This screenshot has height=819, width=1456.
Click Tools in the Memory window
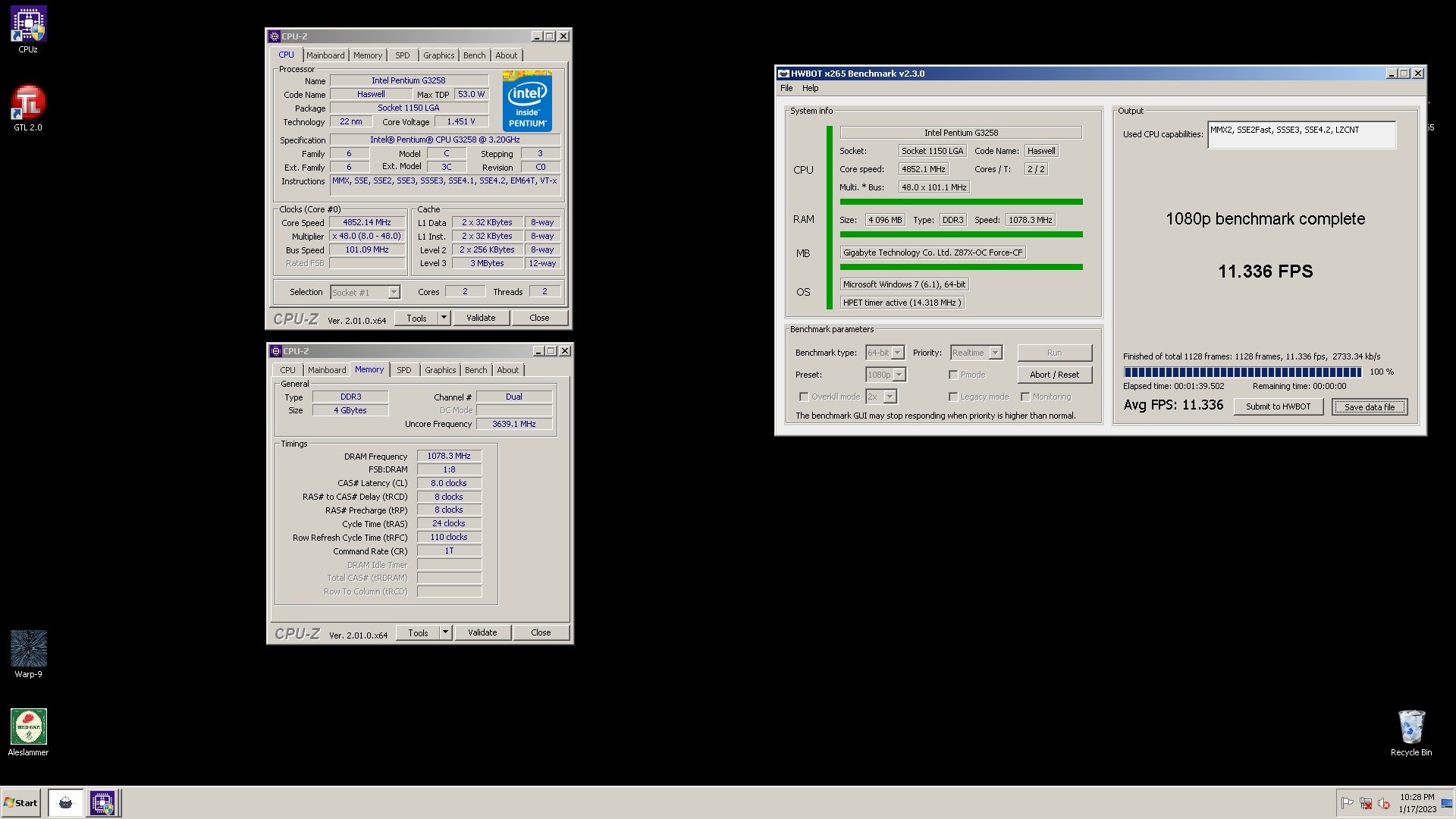click(x=418, y=632)
